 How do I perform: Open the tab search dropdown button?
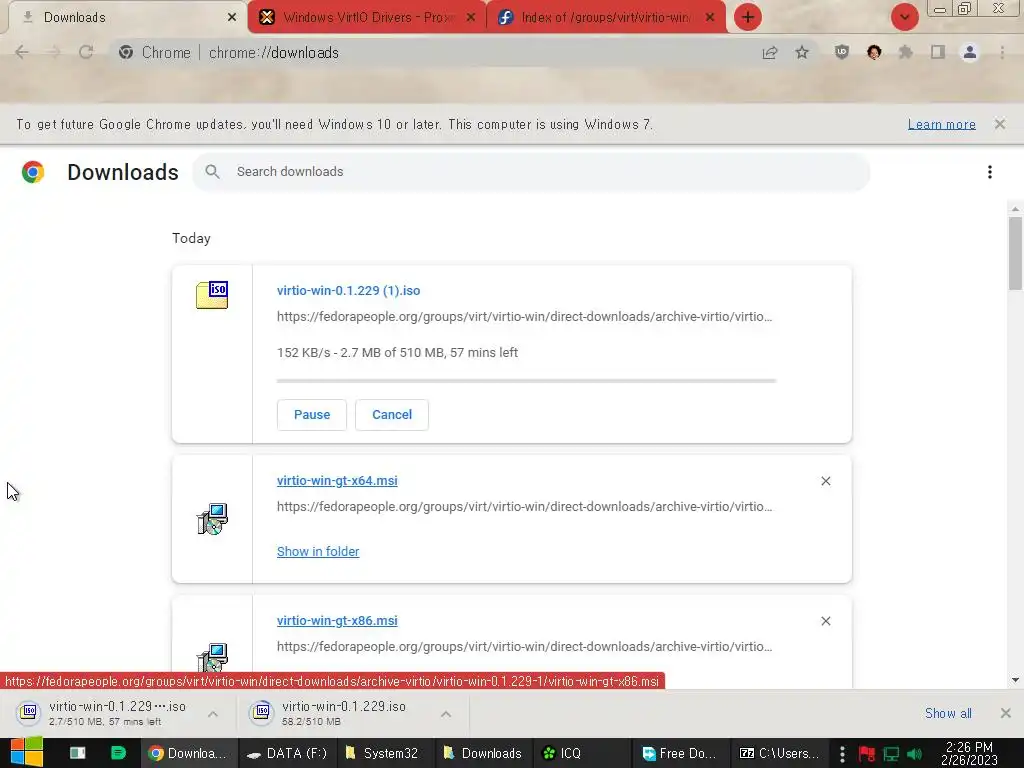click(904, 17)
